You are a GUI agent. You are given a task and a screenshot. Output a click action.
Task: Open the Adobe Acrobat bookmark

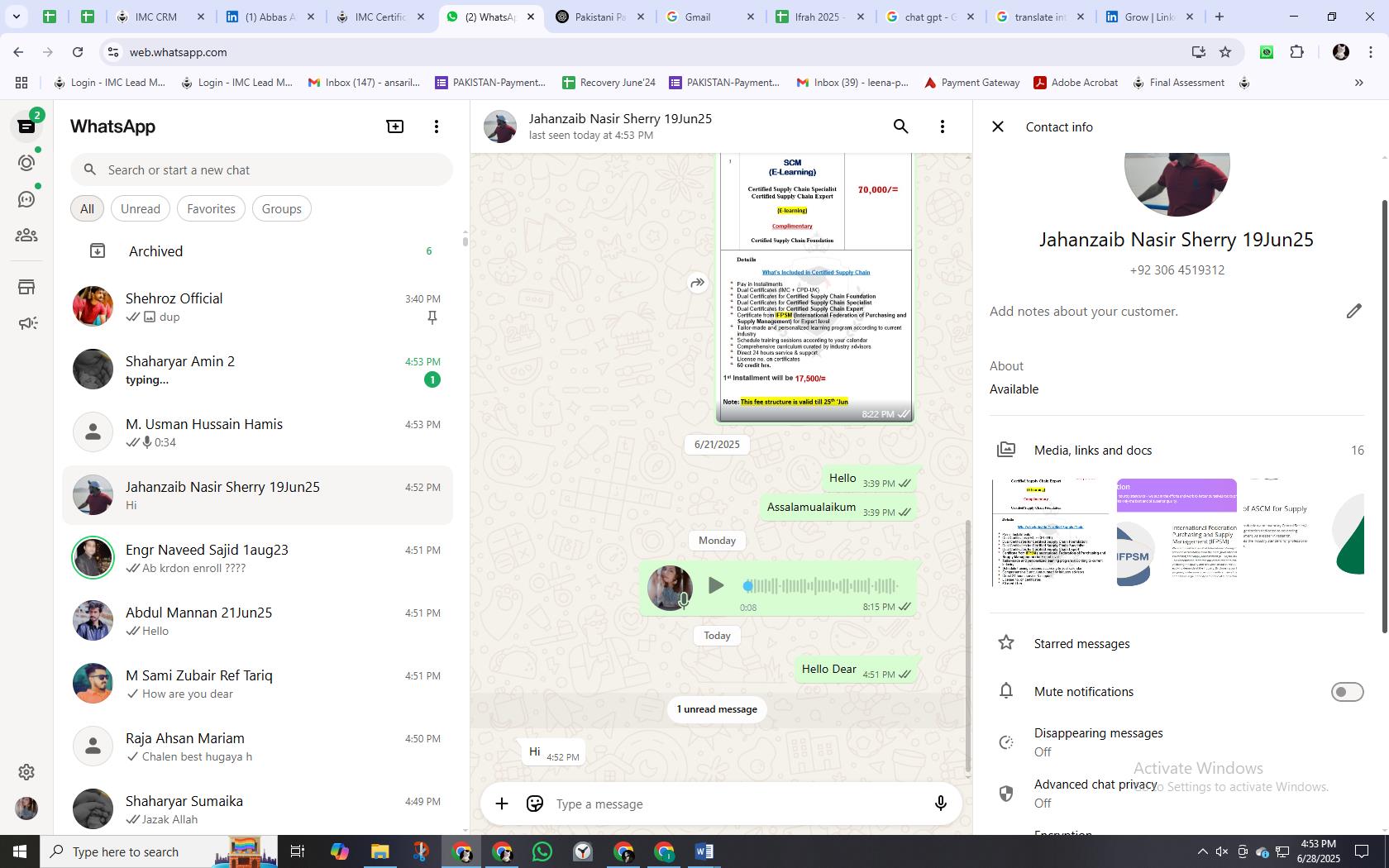1076,83
